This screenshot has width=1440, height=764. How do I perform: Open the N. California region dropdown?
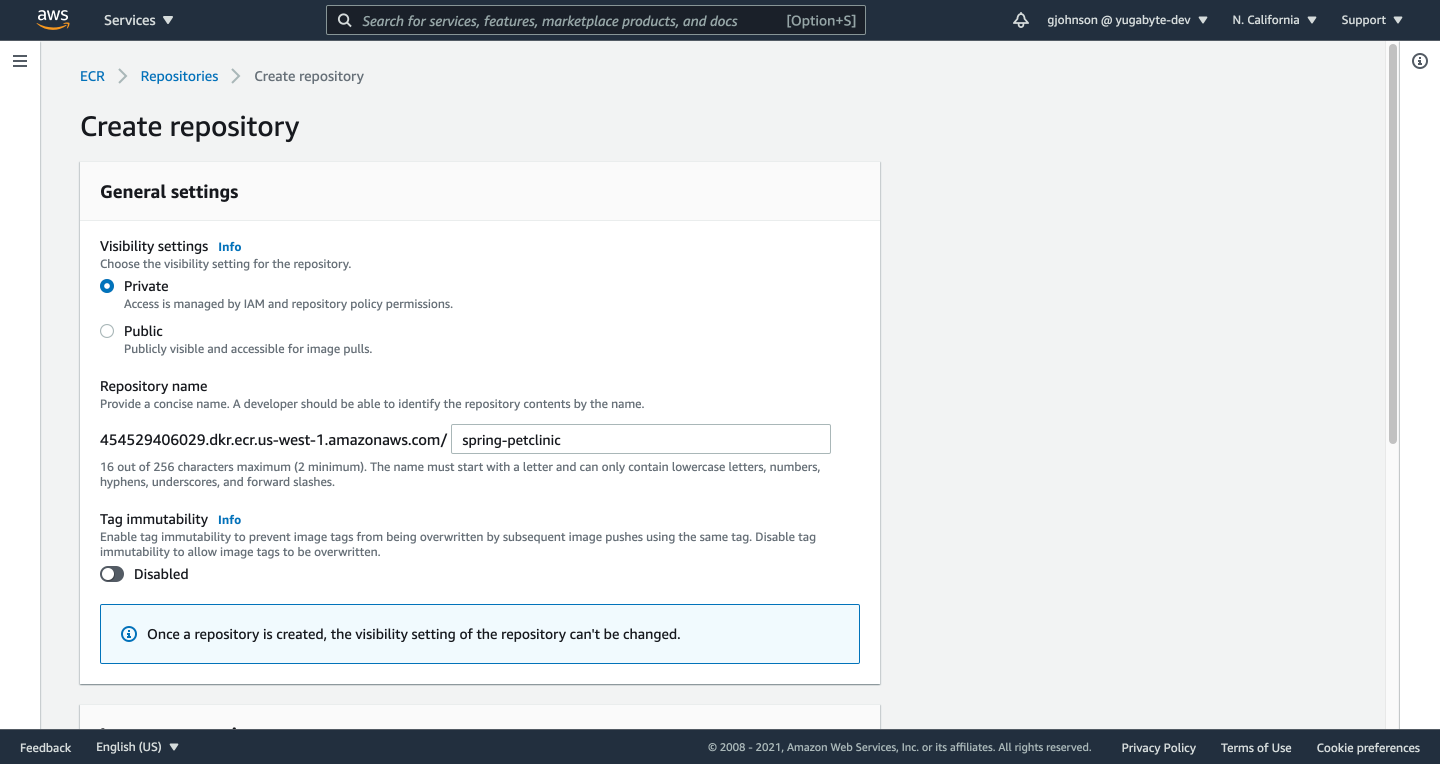[x=1274, y=20]
